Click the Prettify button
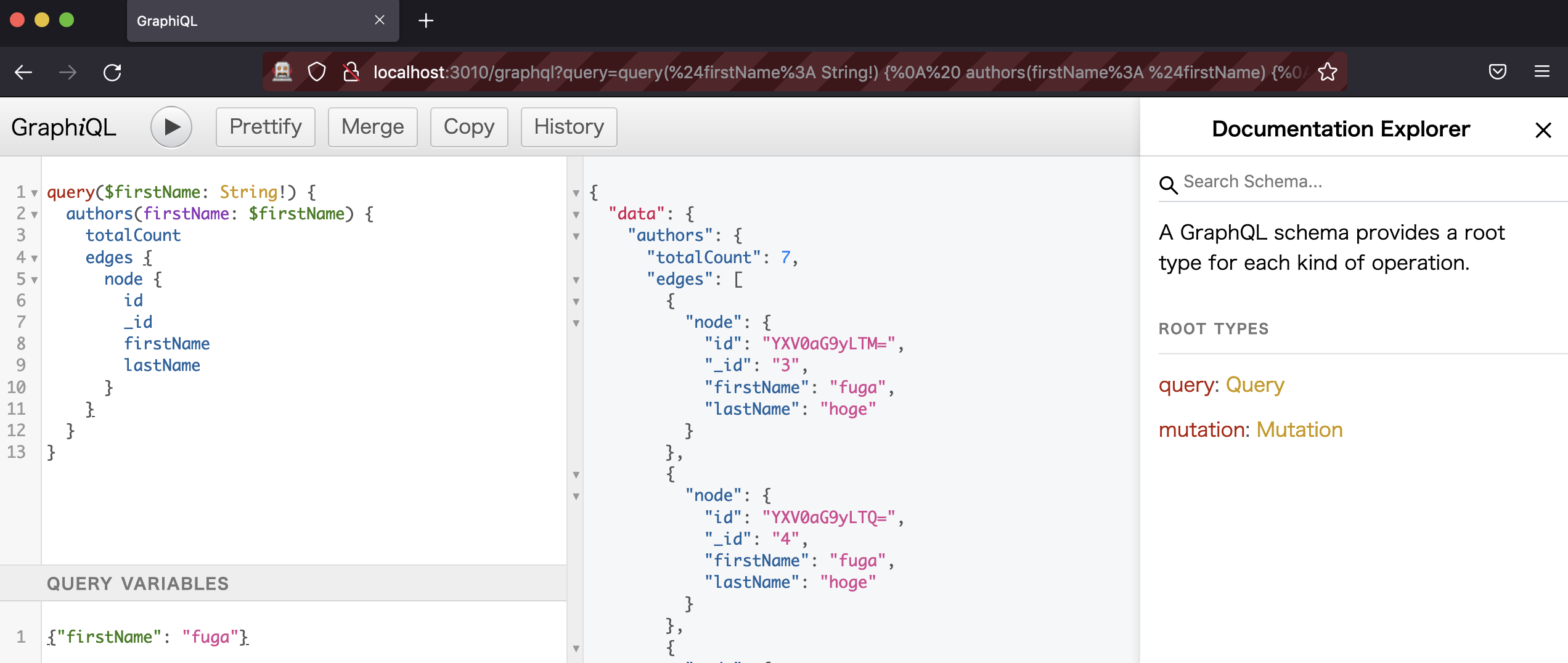The height and width of the screenshot is (663, 1568). tap(266, 127)
